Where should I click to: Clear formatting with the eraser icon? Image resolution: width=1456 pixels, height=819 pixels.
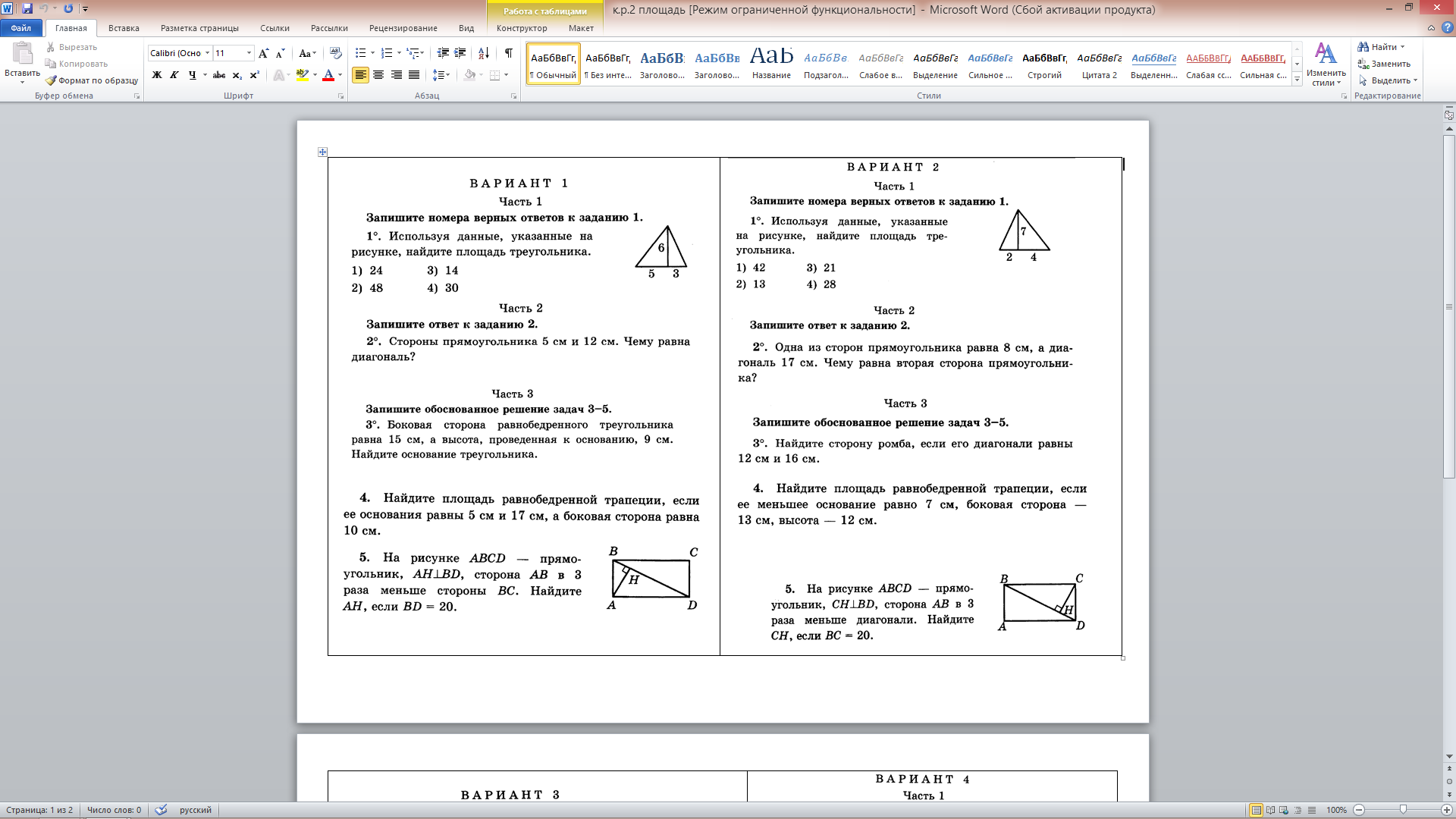[336, 53]
